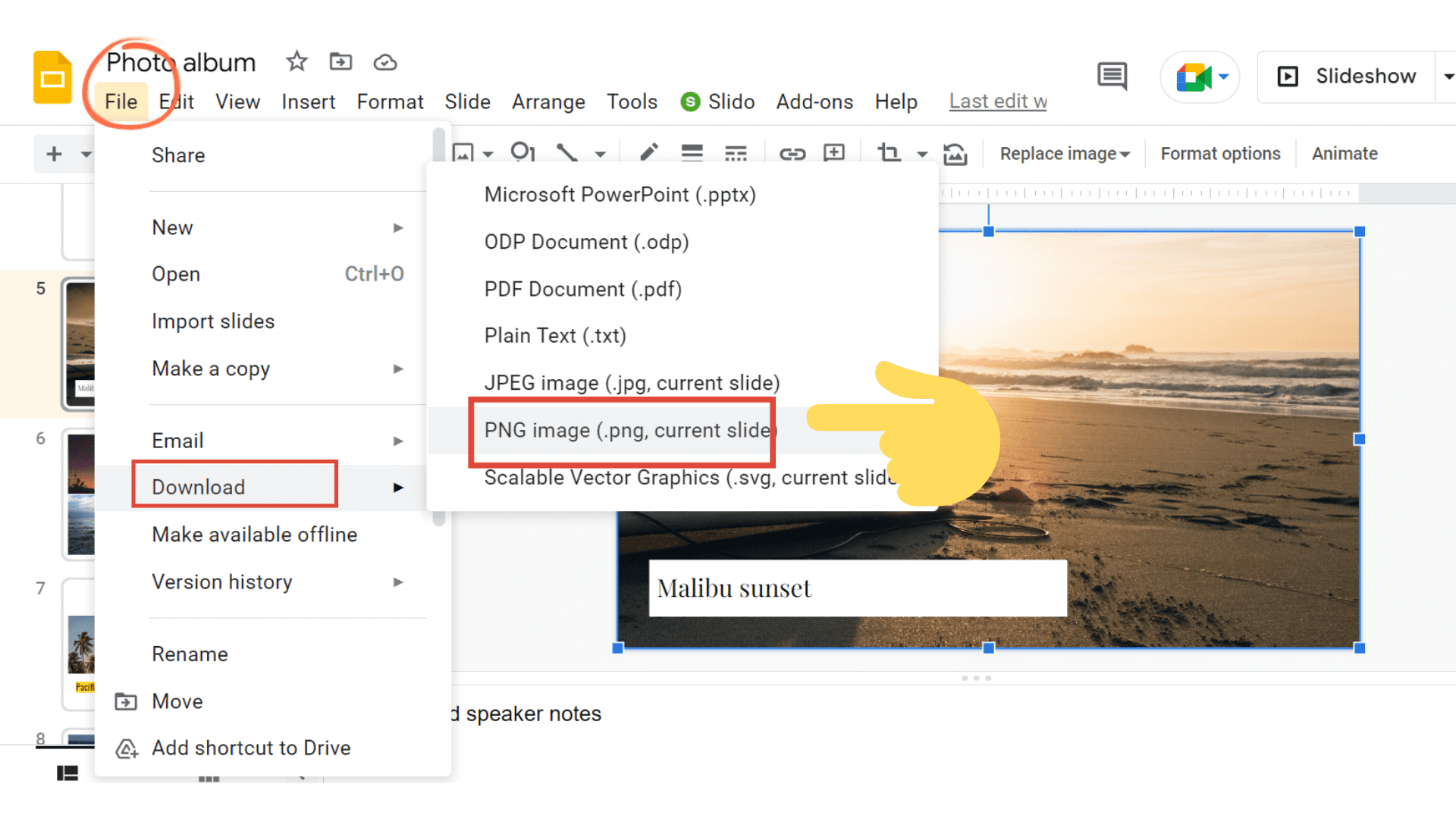
Task: Click the image insert toolbar icon
Action: click(462, 153)
